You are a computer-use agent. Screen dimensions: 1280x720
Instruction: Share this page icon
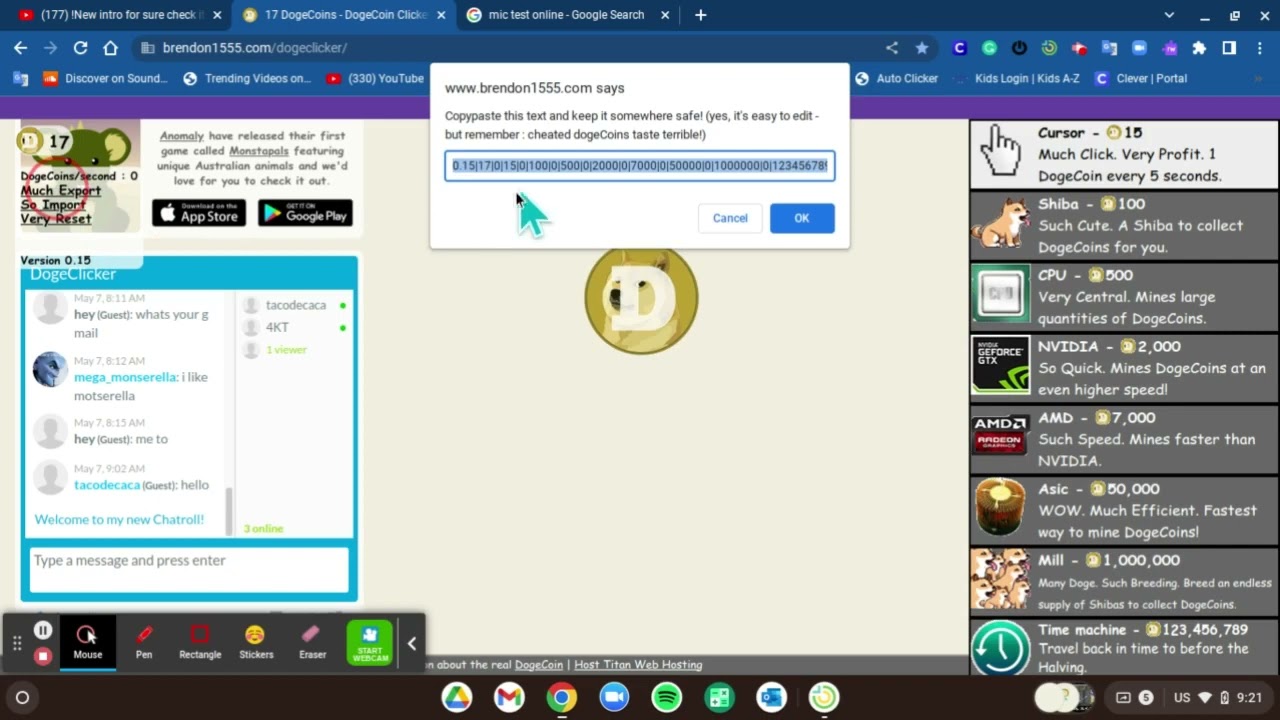(x=892, y=48)
